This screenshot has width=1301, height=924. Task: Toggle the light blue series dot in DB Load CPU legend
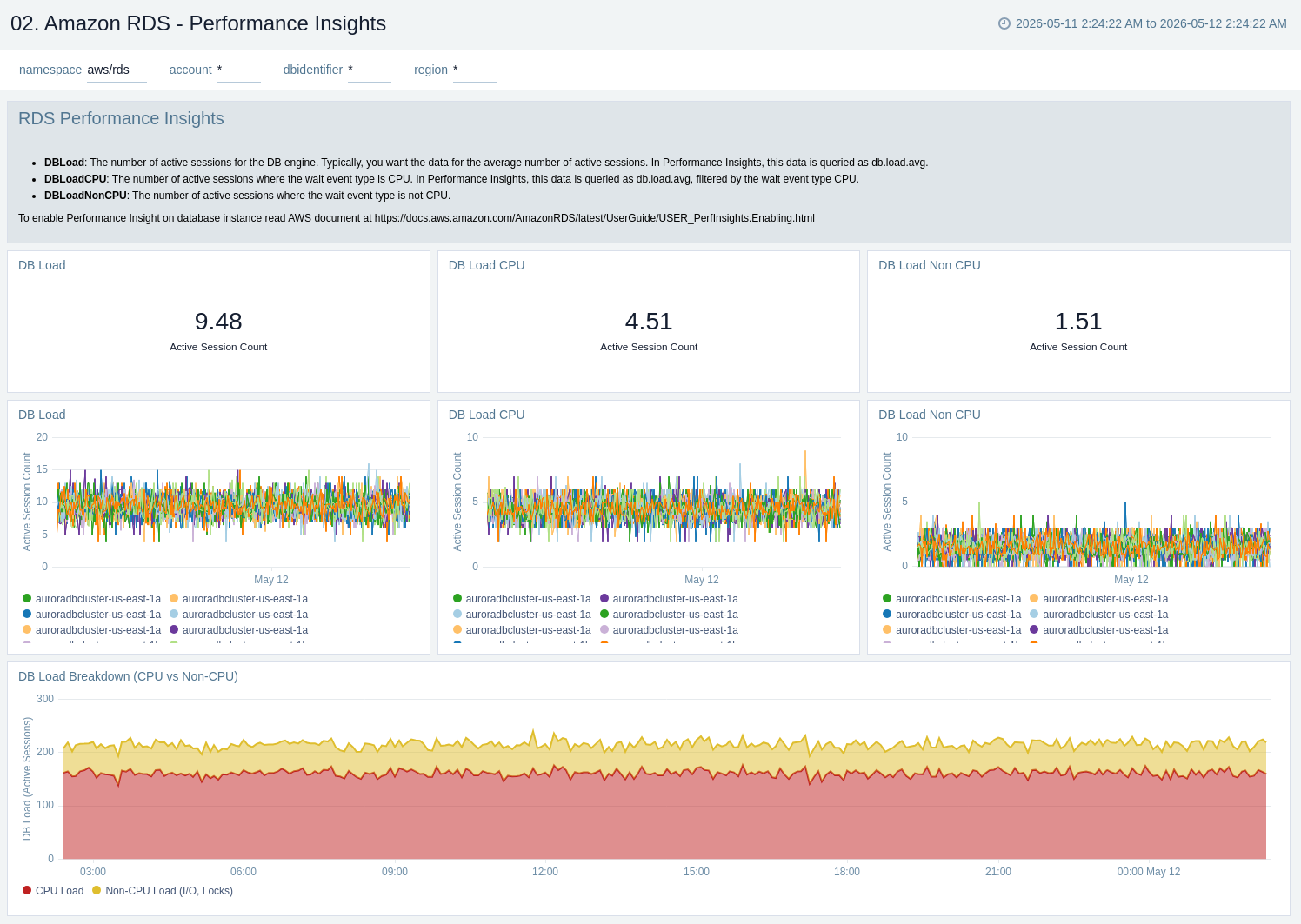tap(457, 614)
